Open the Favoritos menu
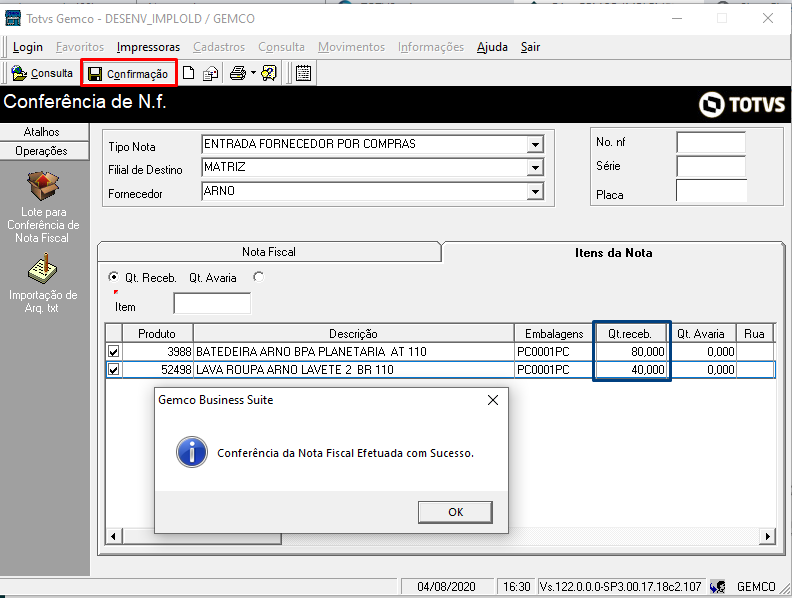This screenshot has height=598, width=792. [80, 47]
